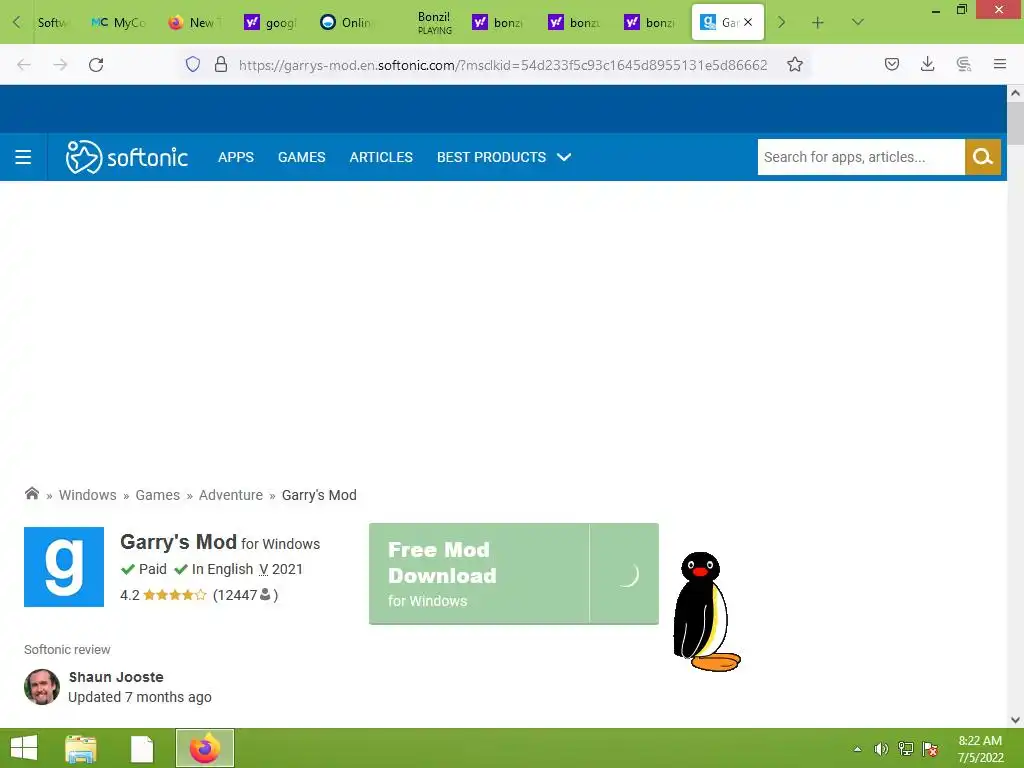This screenshot has width=1024, height=768.
Task: Open the Games menu item
Action: coord(301,157)
